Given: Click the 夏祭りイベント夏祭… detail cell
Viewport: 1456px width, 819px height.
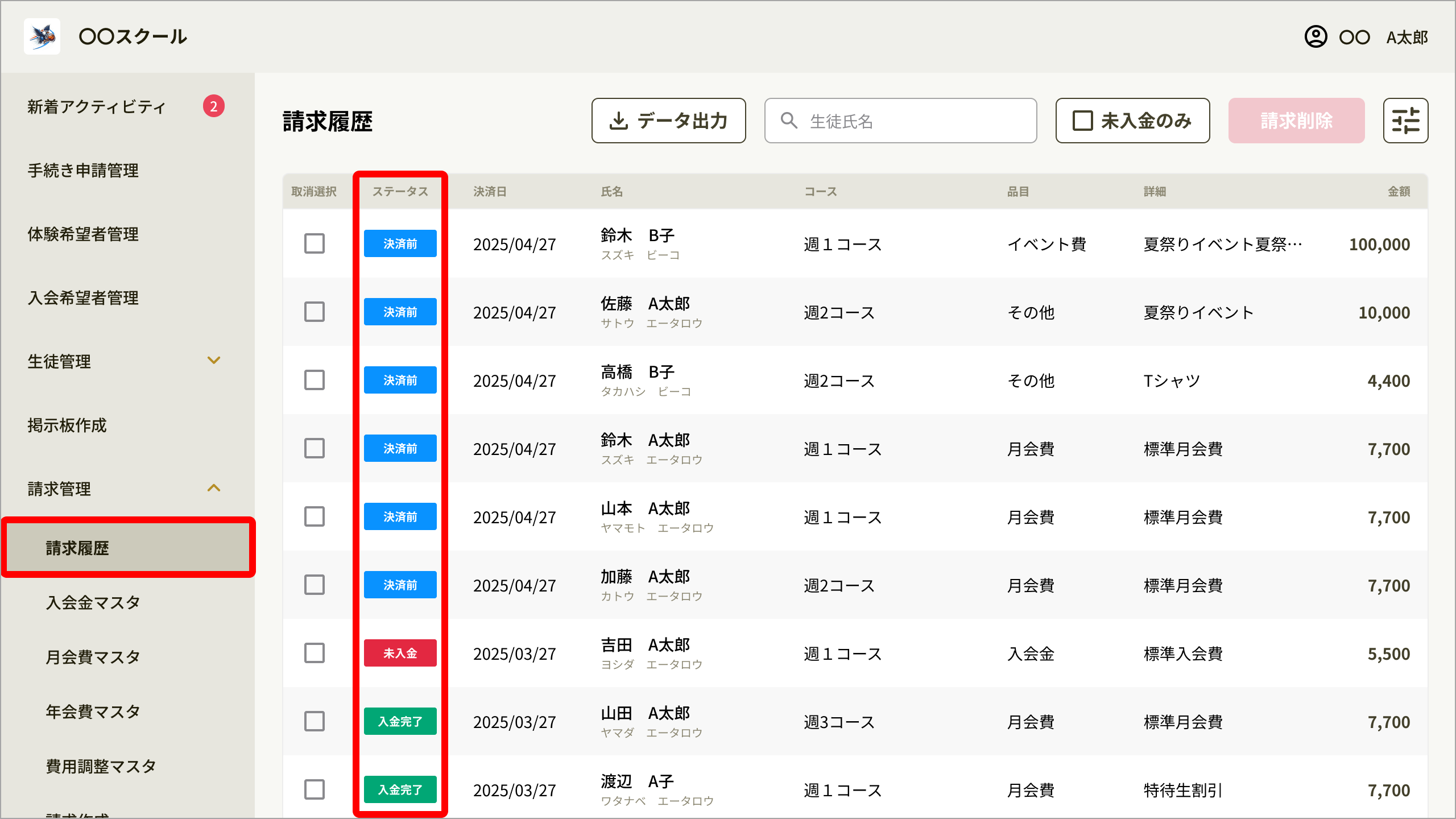Looking at the screenshot, I should (1223, 245).
